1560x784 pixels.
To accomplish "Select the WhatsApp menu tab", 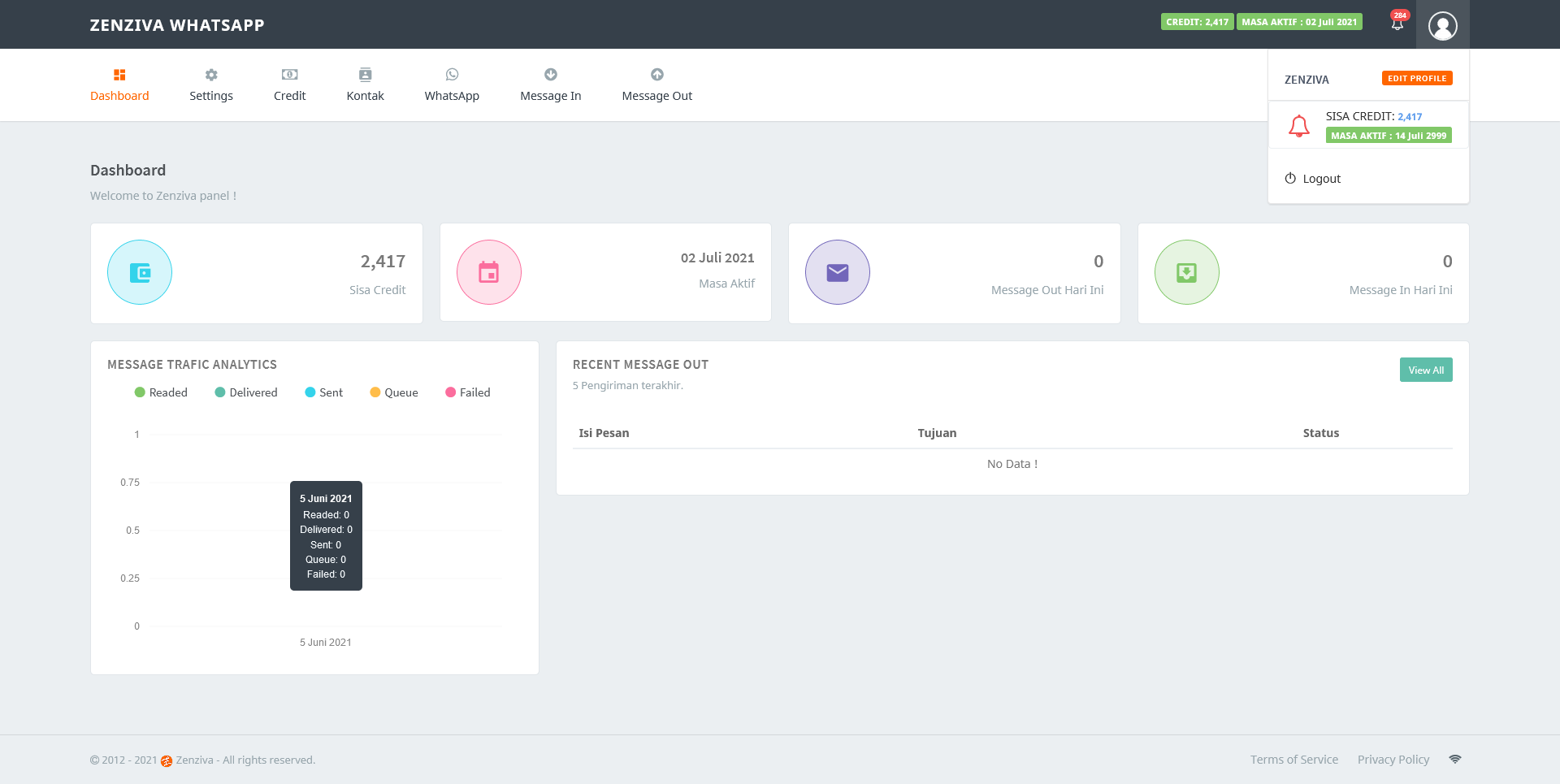I will tap(452, 85).
